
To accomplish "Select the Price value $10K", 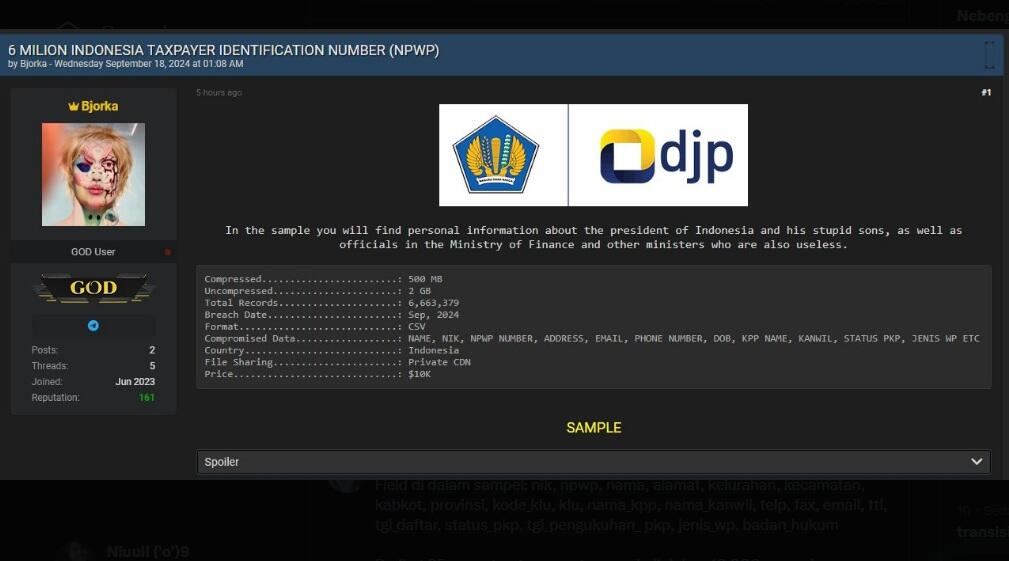I will coord(420,374).
